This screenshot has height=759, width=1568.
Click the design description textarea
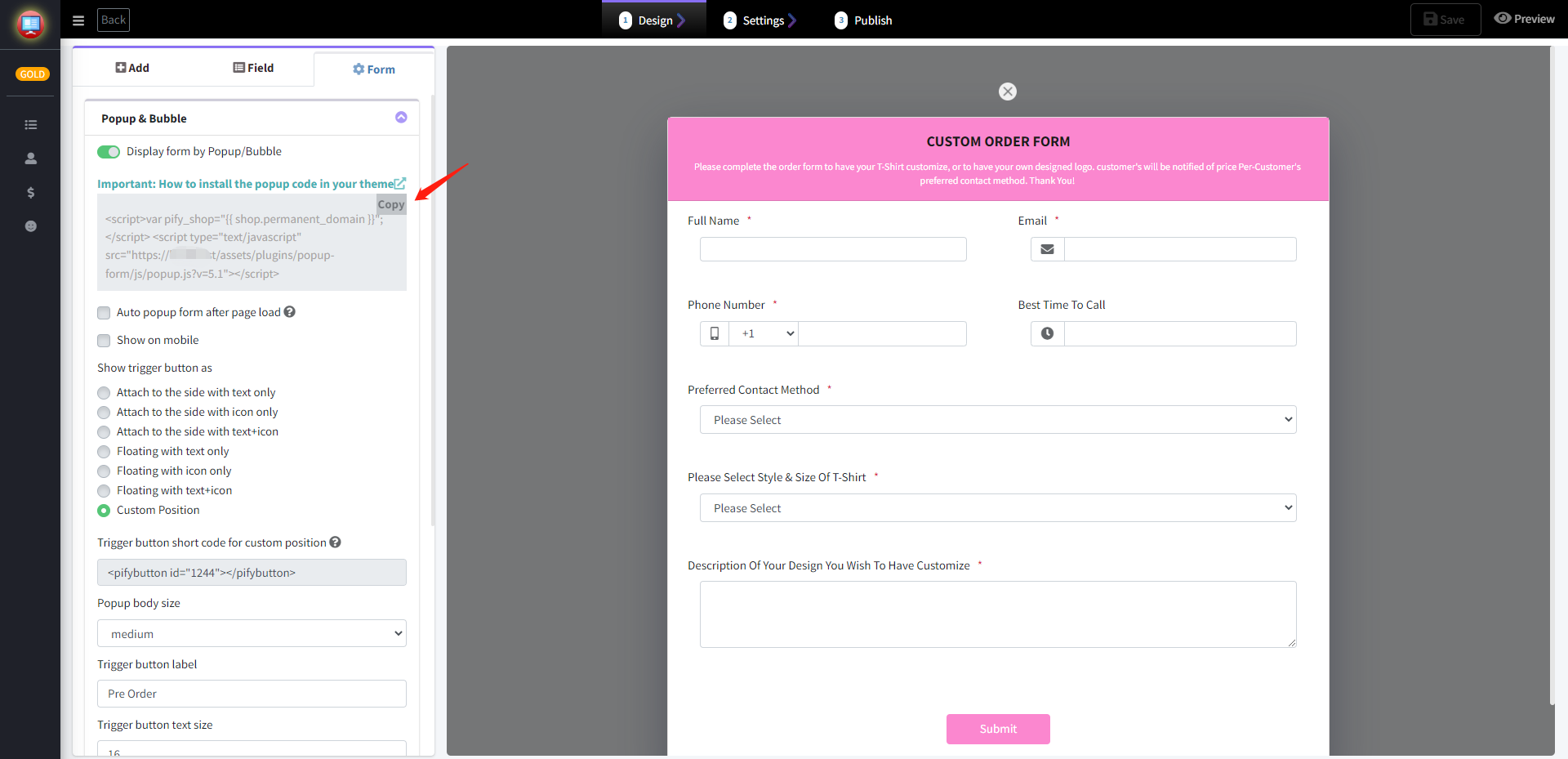[998, 614]
